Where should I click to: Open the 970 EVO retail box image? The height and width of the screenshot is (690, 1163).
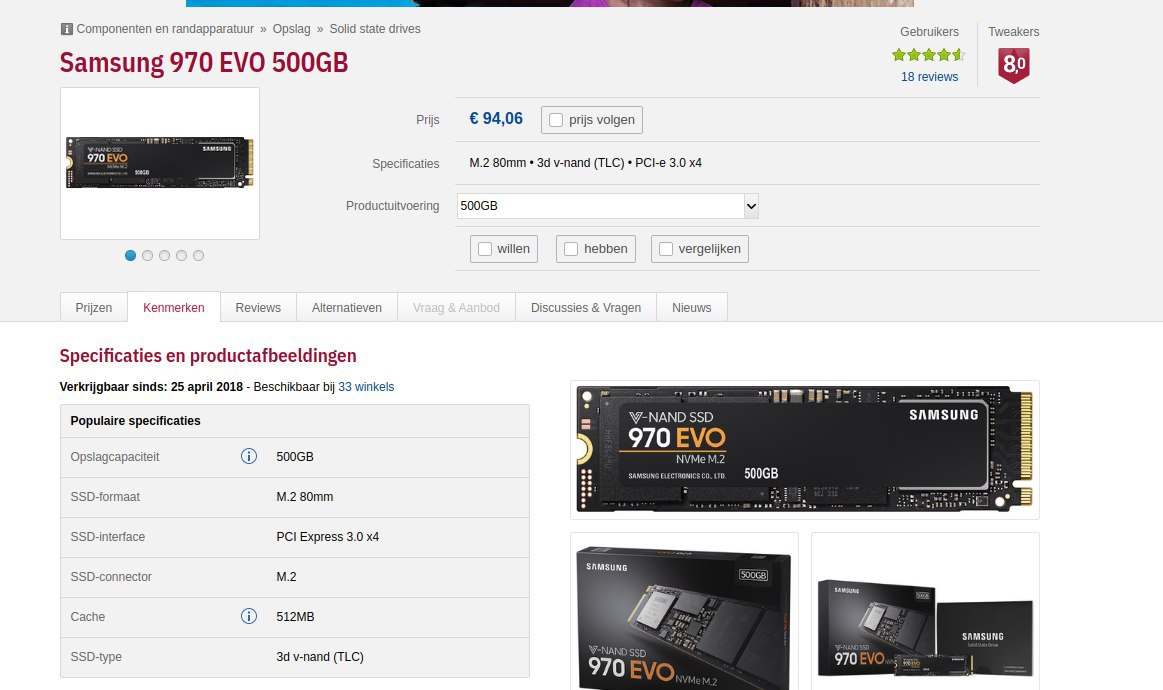[x=685, y=611]
